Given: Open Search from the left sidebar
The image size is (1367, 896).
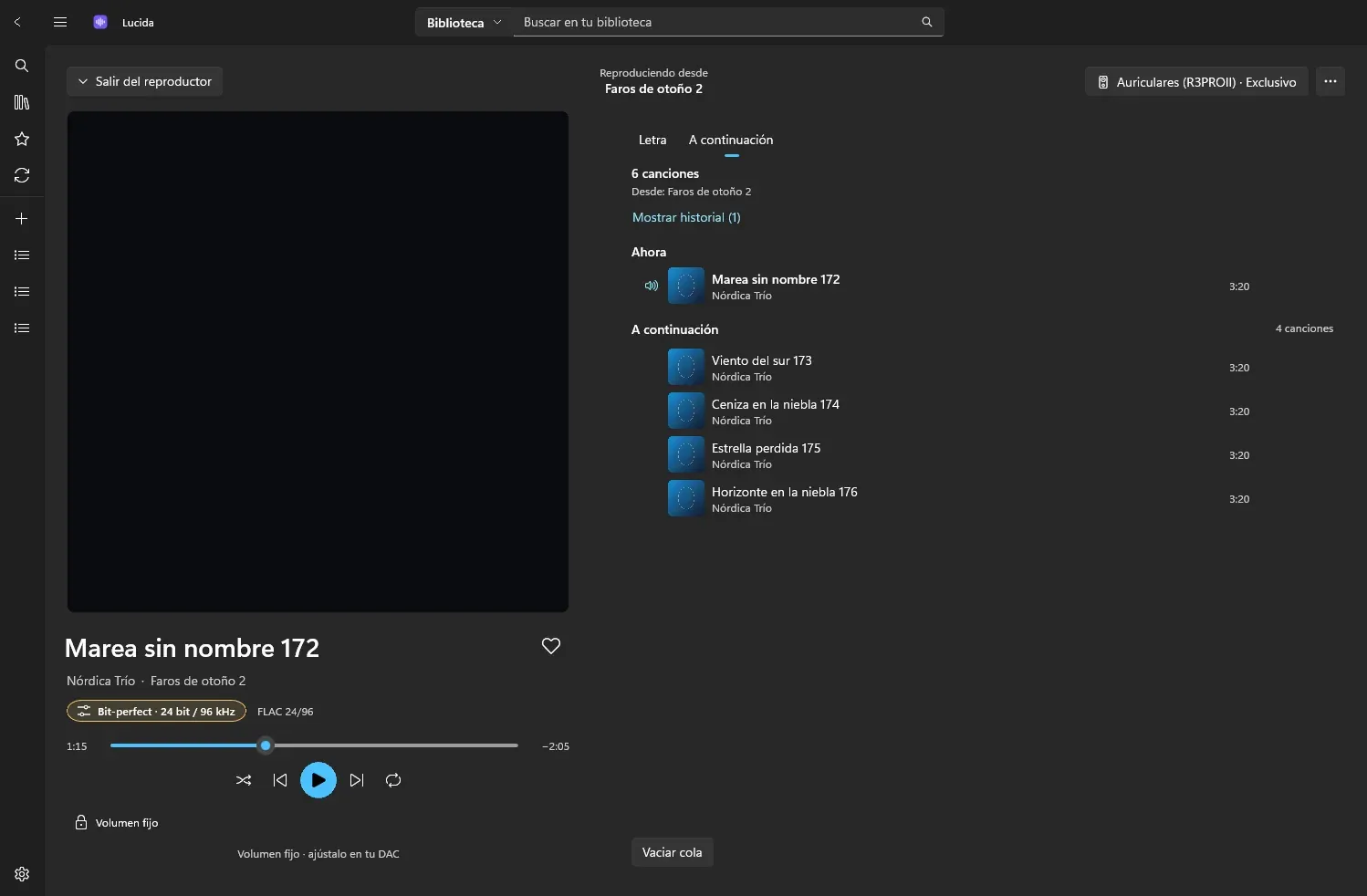Looking at the screenshot, I should 22,66.
